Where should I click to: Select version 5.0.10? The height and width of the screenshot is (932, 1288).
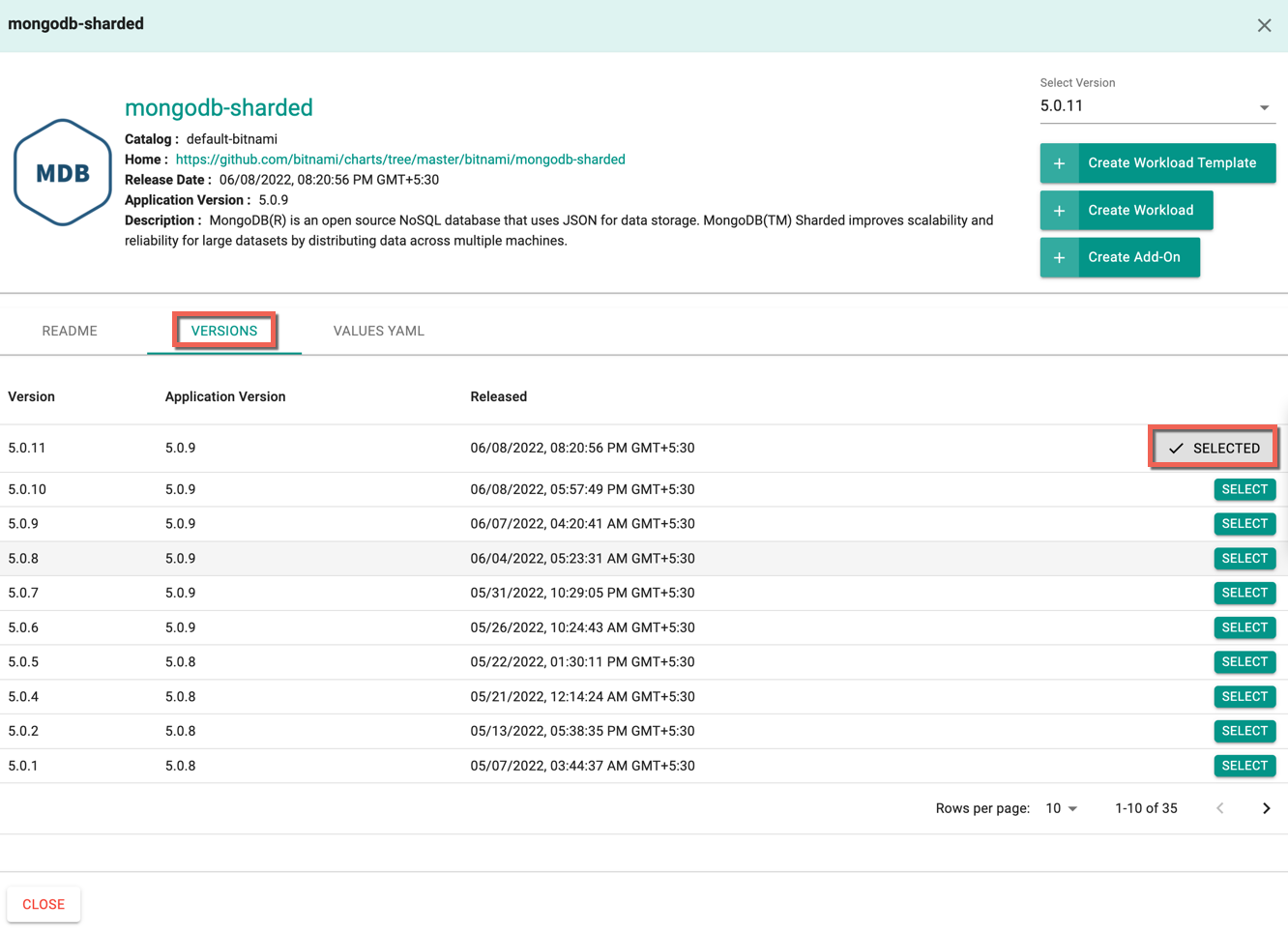click(x=1244, y=489)
